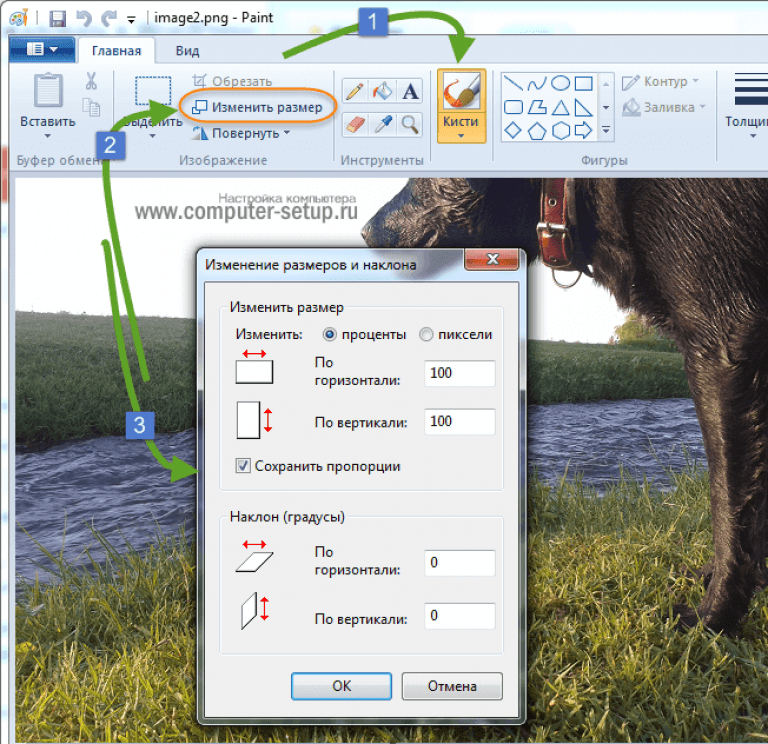Select the Rectangle shape
Image resolution: width=768 pixels, height=744 pixels.
583,83
